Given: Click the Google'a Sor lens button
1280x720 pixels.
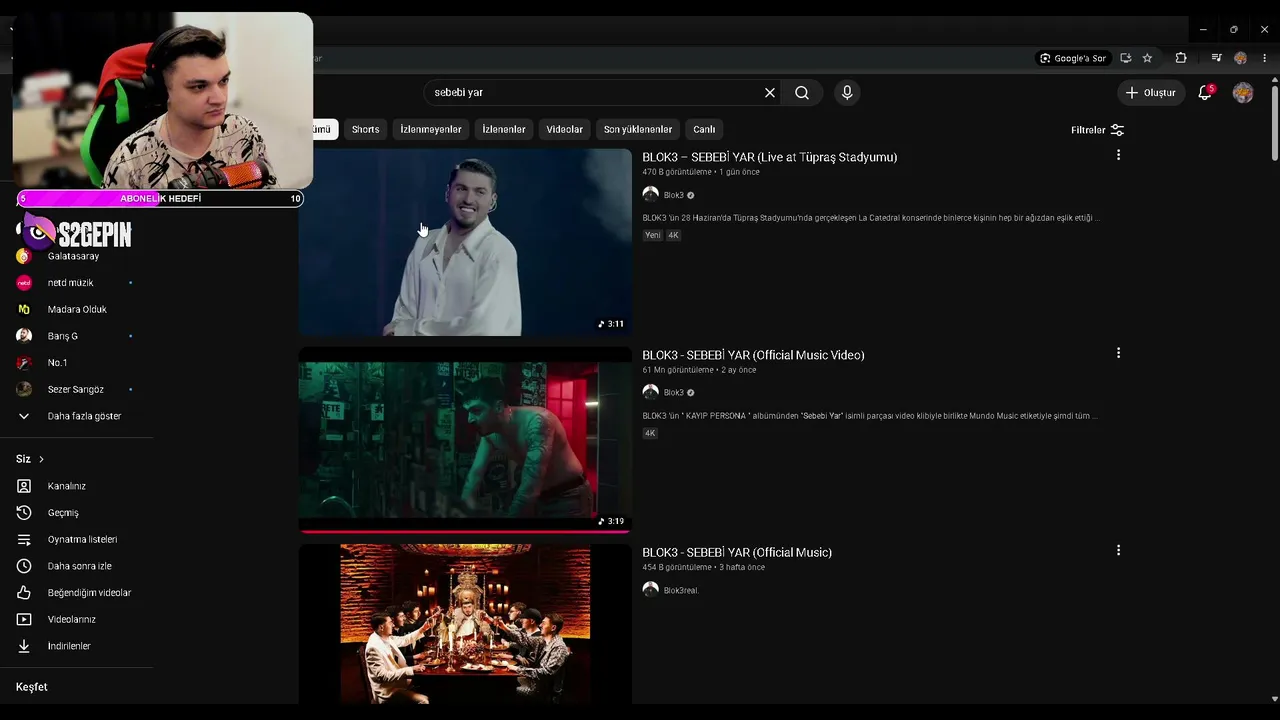Looking at the screenshot, I should click(1073, 58).
